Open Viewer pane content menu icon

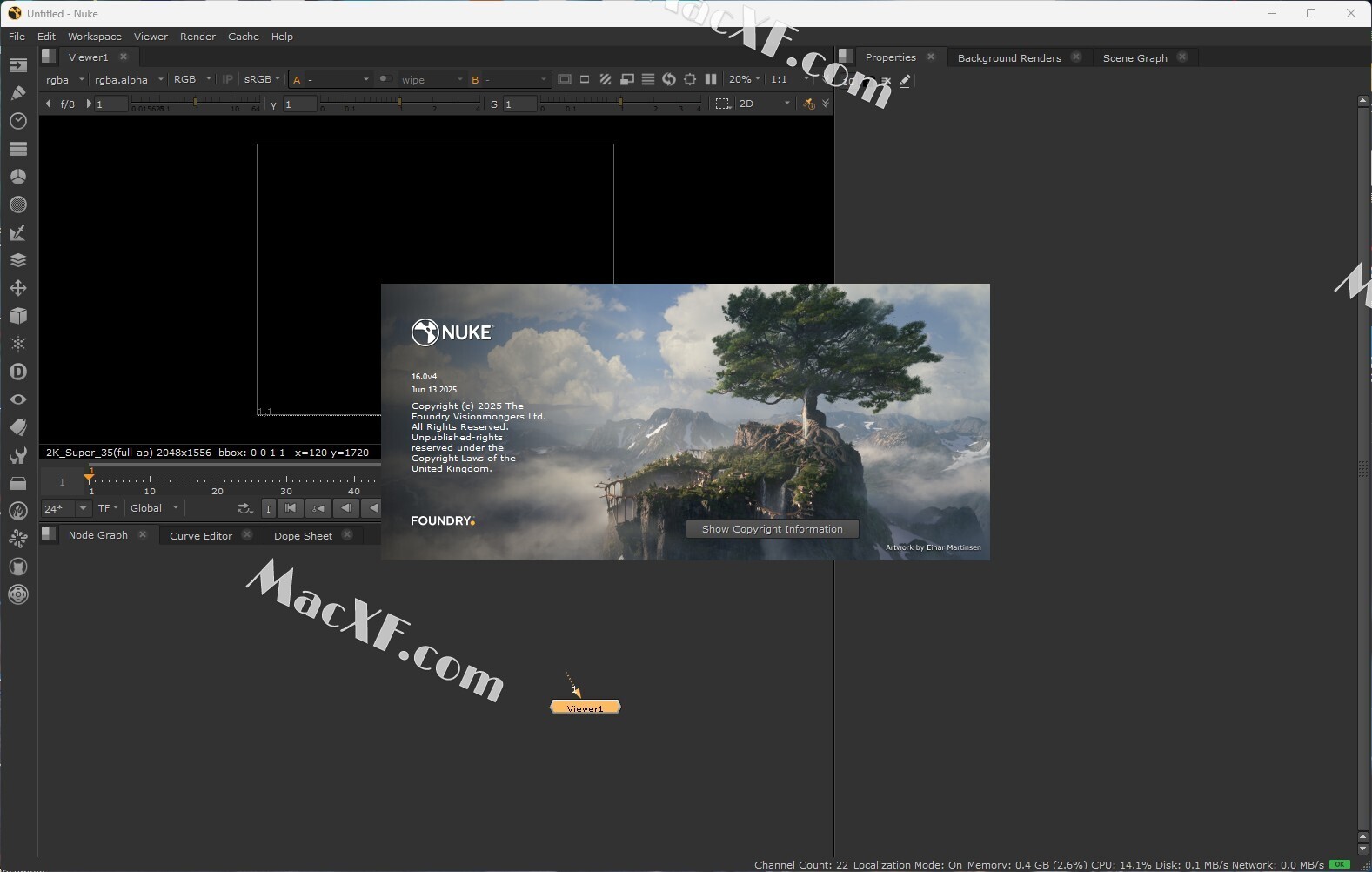[49, 57]
